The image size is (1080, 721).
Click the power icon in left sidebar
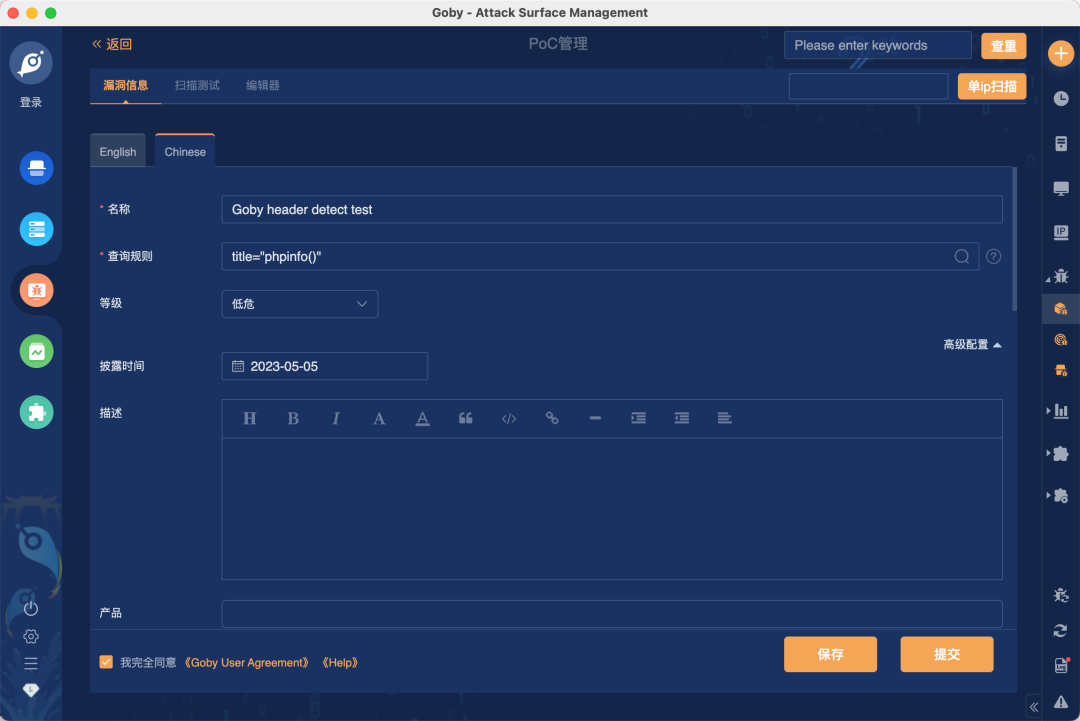pos(31,608)
